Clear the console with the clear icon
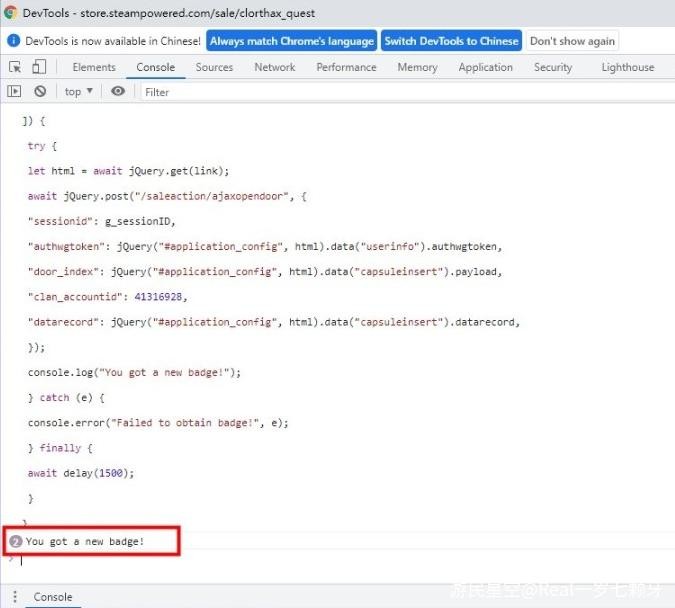 click(x=40, y=91)
